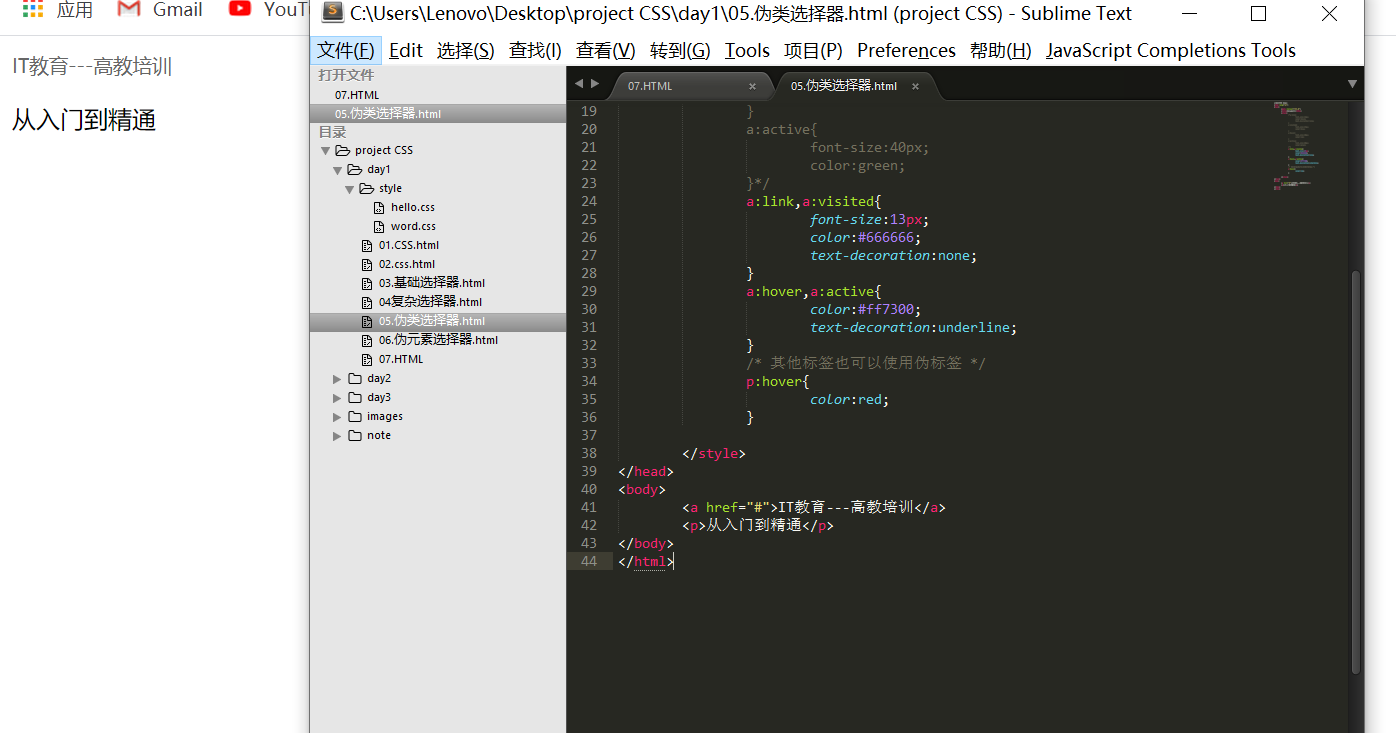This screenshot has width=1396, height=733.
Task: Click the day2 folder icon
Action: tap(355, 379)
